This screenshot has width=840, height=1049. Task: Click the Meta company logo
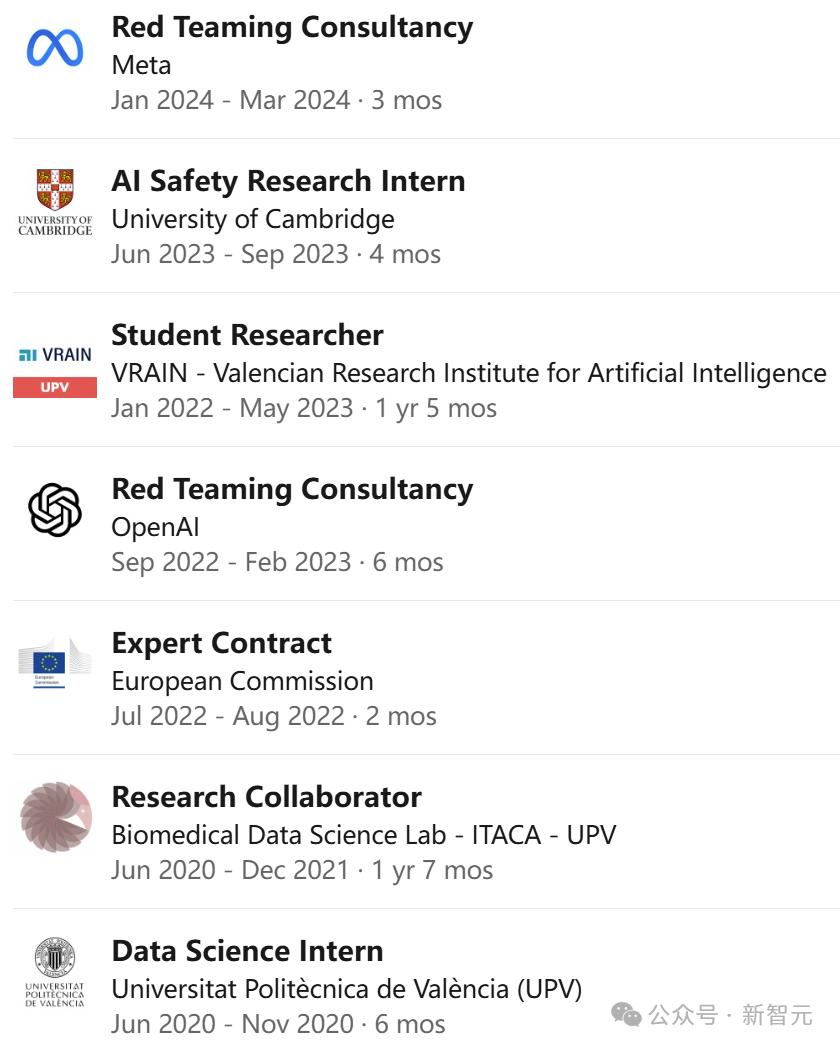(55, 48)
